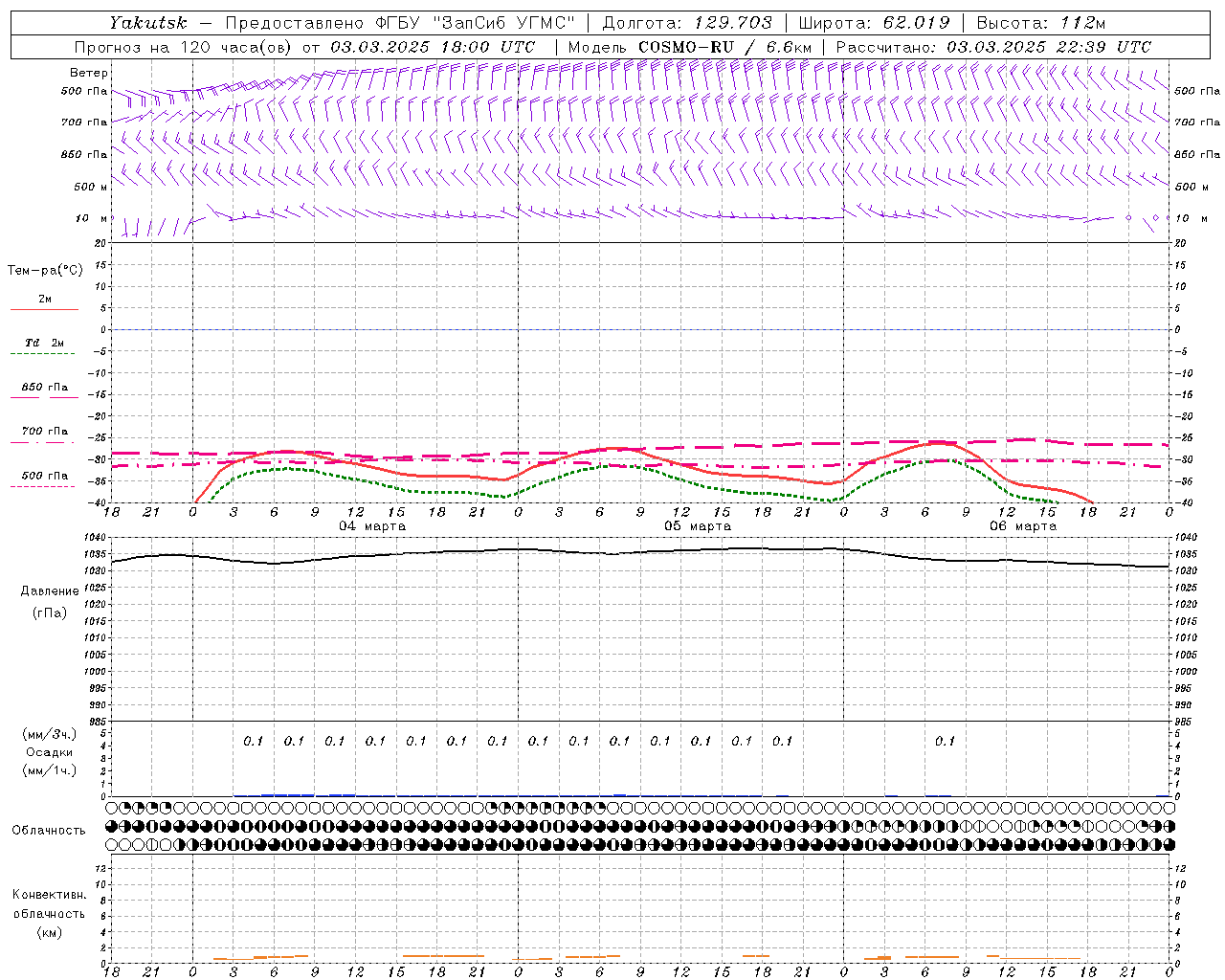
Task: Click the 'Осадки' precipitation label
Action: [50, 752]
